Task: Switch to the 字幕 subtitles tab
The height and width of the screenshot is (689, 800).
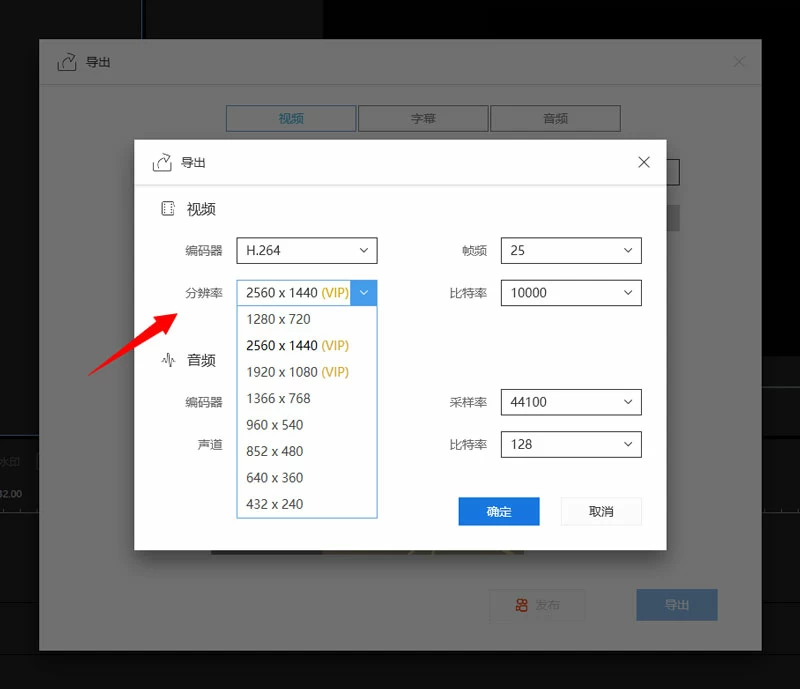Action: click(x=422, y=118)
